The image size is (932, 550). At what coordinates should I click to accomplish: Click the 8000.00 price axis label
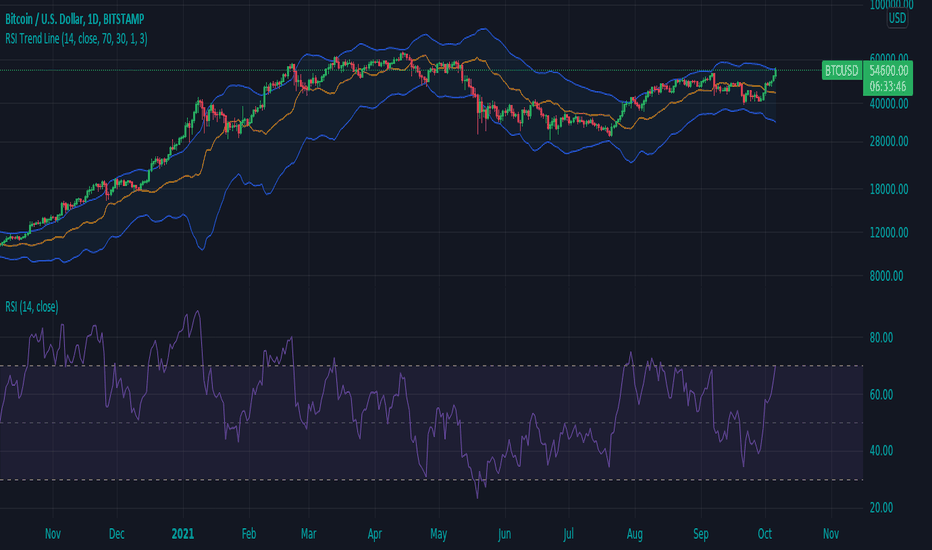pos(886,276)
